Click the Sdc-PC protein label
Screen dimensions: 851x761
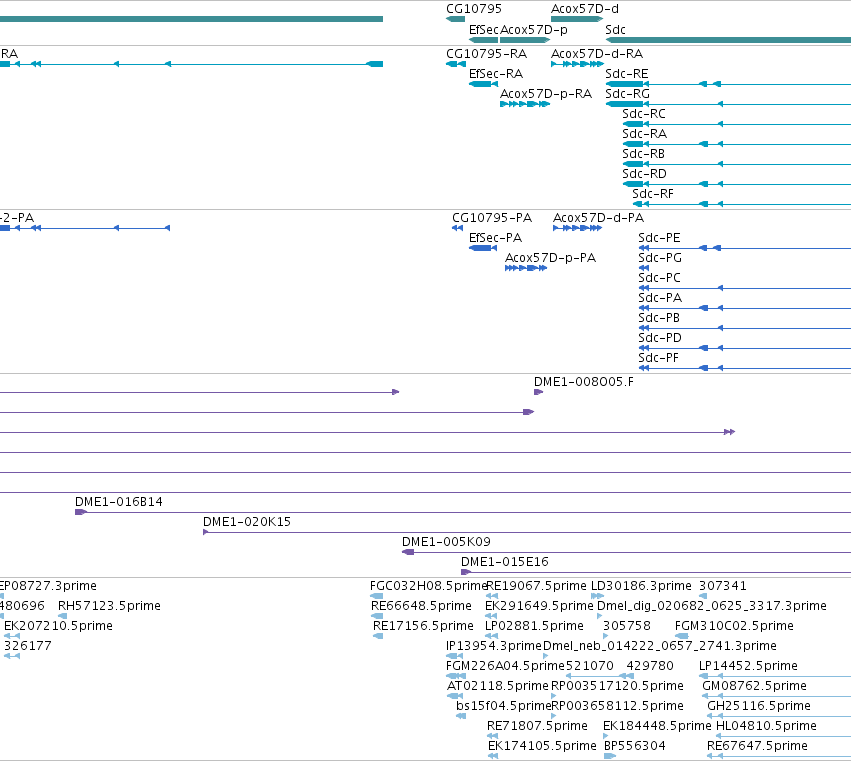659,278
